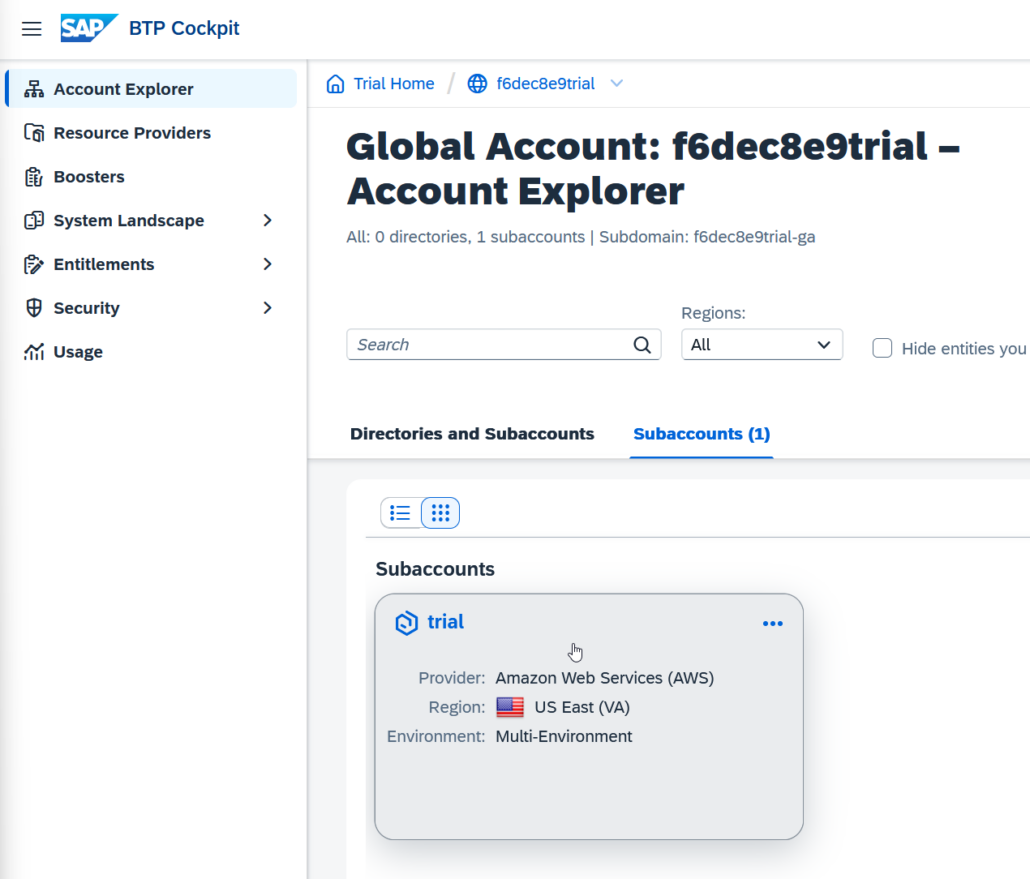Expand the Entitlements submenu
Screen dimensions: 1030x879
tap(267, 264)
